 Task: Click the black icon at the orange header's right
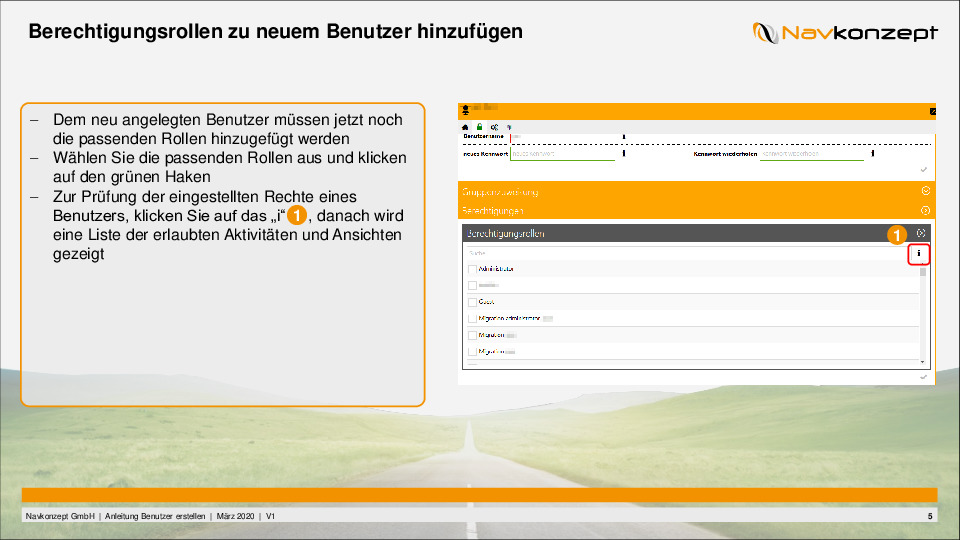pos(932,111)
